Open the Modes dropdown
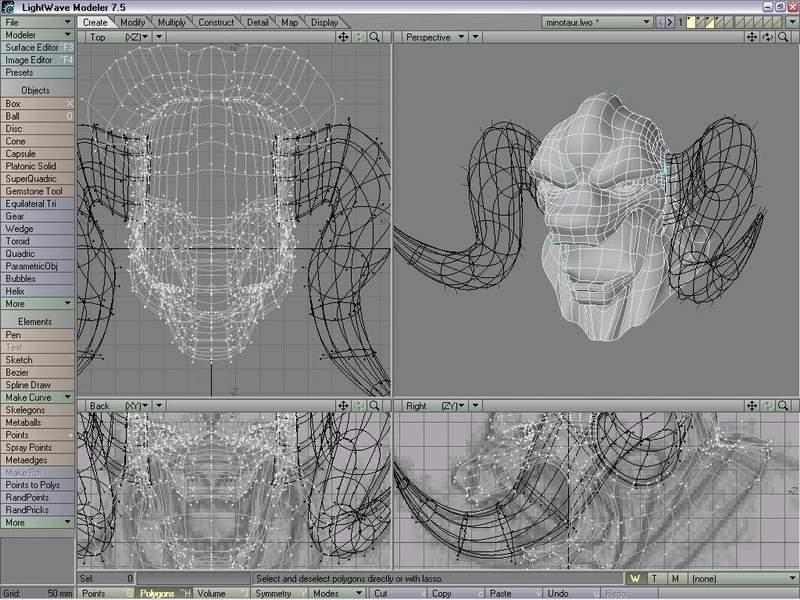The width and height of the screenshot is (800, 600). coord(337,593)
